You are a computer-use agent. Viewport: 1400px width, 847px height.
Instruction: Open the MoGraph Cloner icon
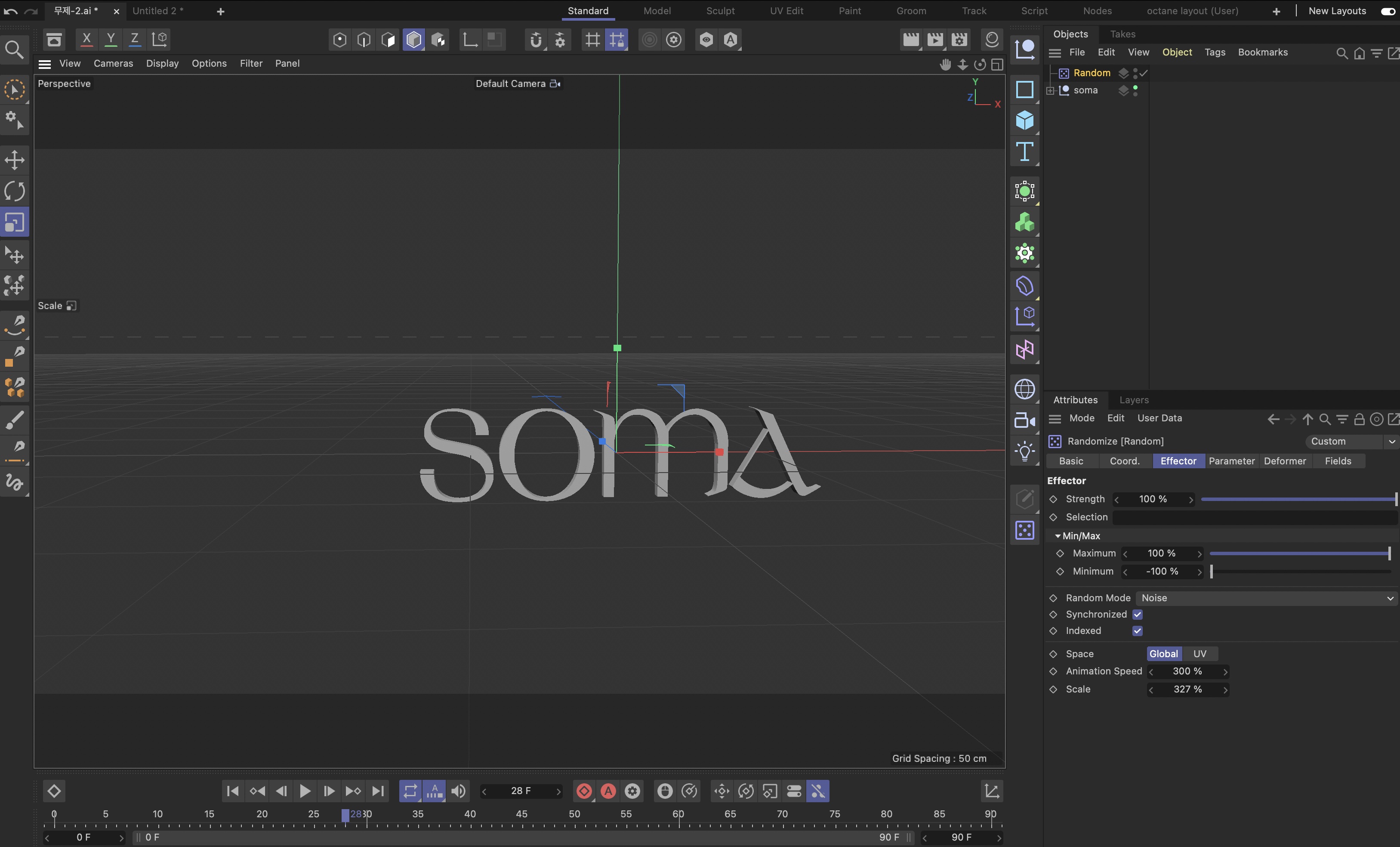(x=1024, y=222)
